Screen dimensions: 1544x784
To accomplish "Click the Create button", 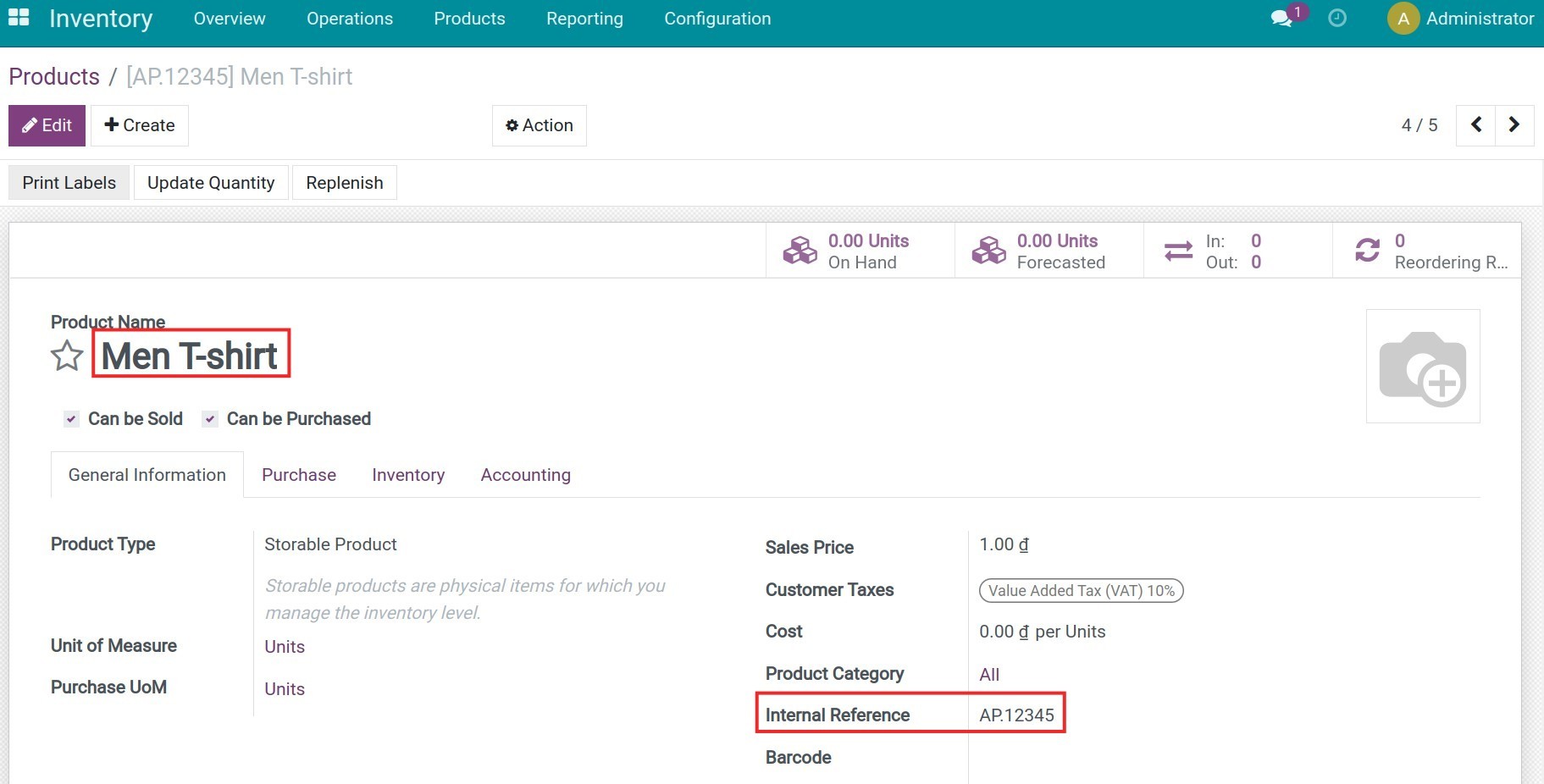I will click(139, 125).
